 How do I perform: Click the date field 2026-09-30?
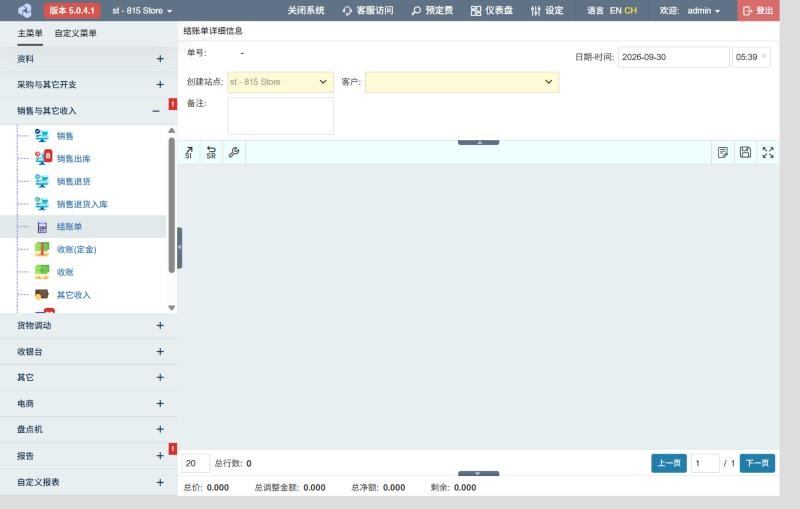click(x=673, y=57)
